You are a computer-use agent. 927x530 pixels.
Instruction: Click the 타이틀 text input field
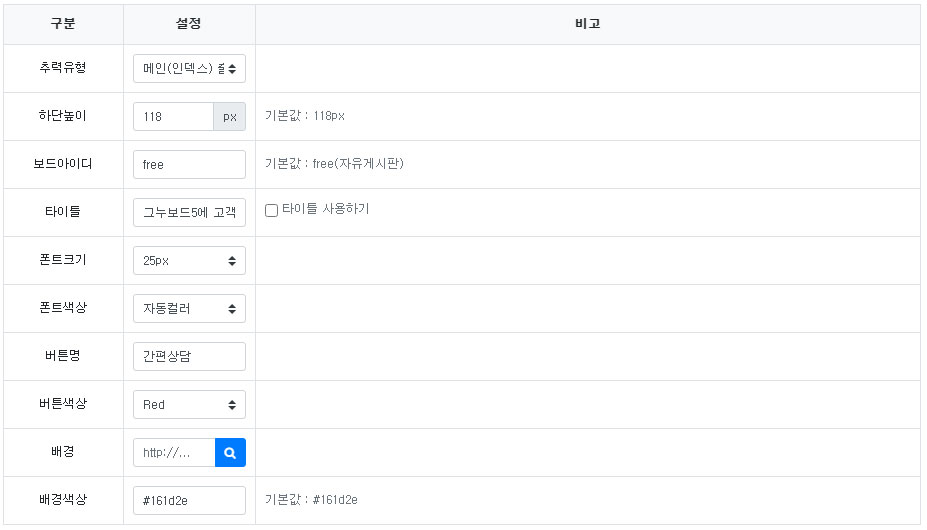[189, 213]
